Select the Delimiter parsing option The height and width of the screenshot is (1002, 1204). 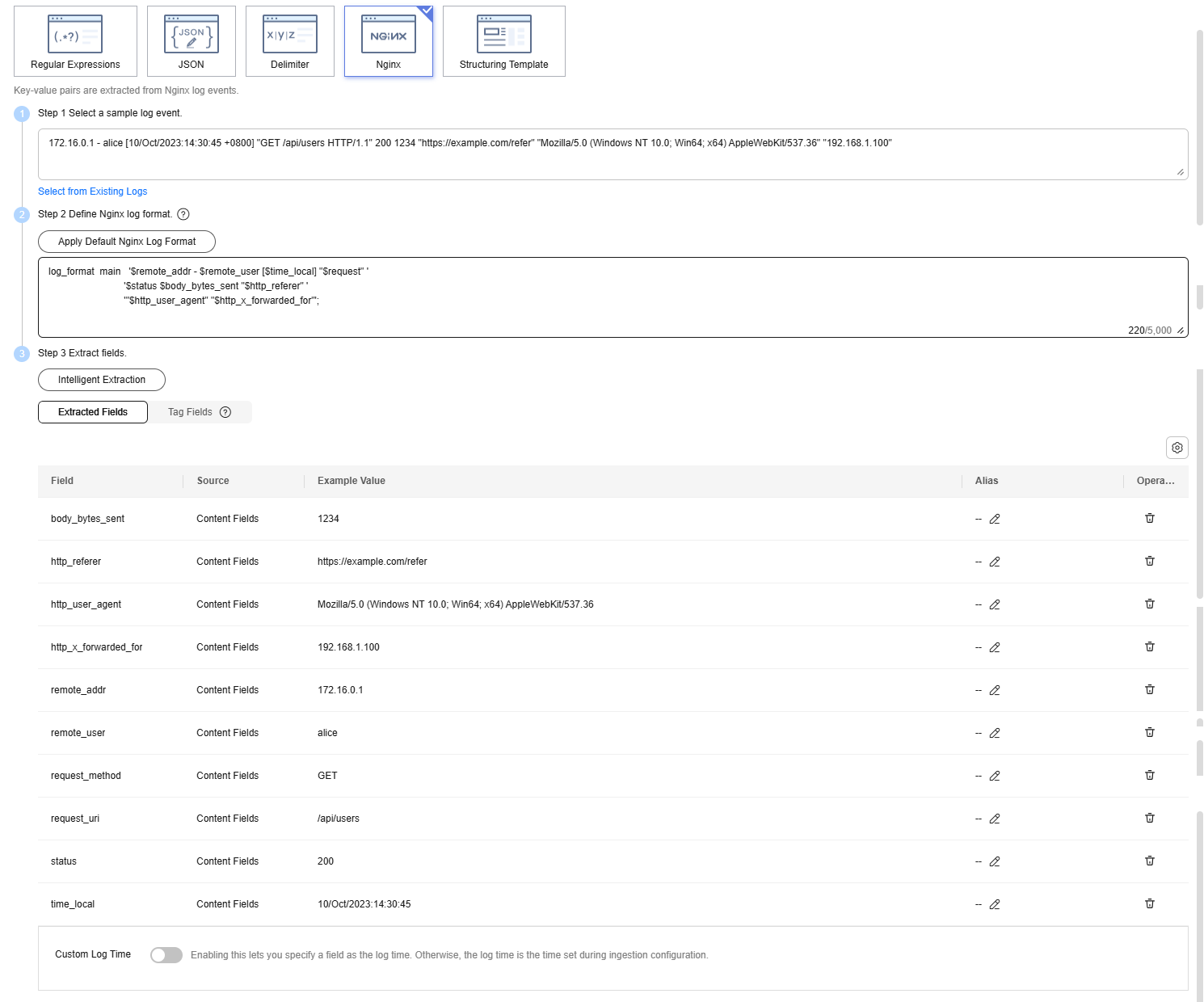coord(290,41)
